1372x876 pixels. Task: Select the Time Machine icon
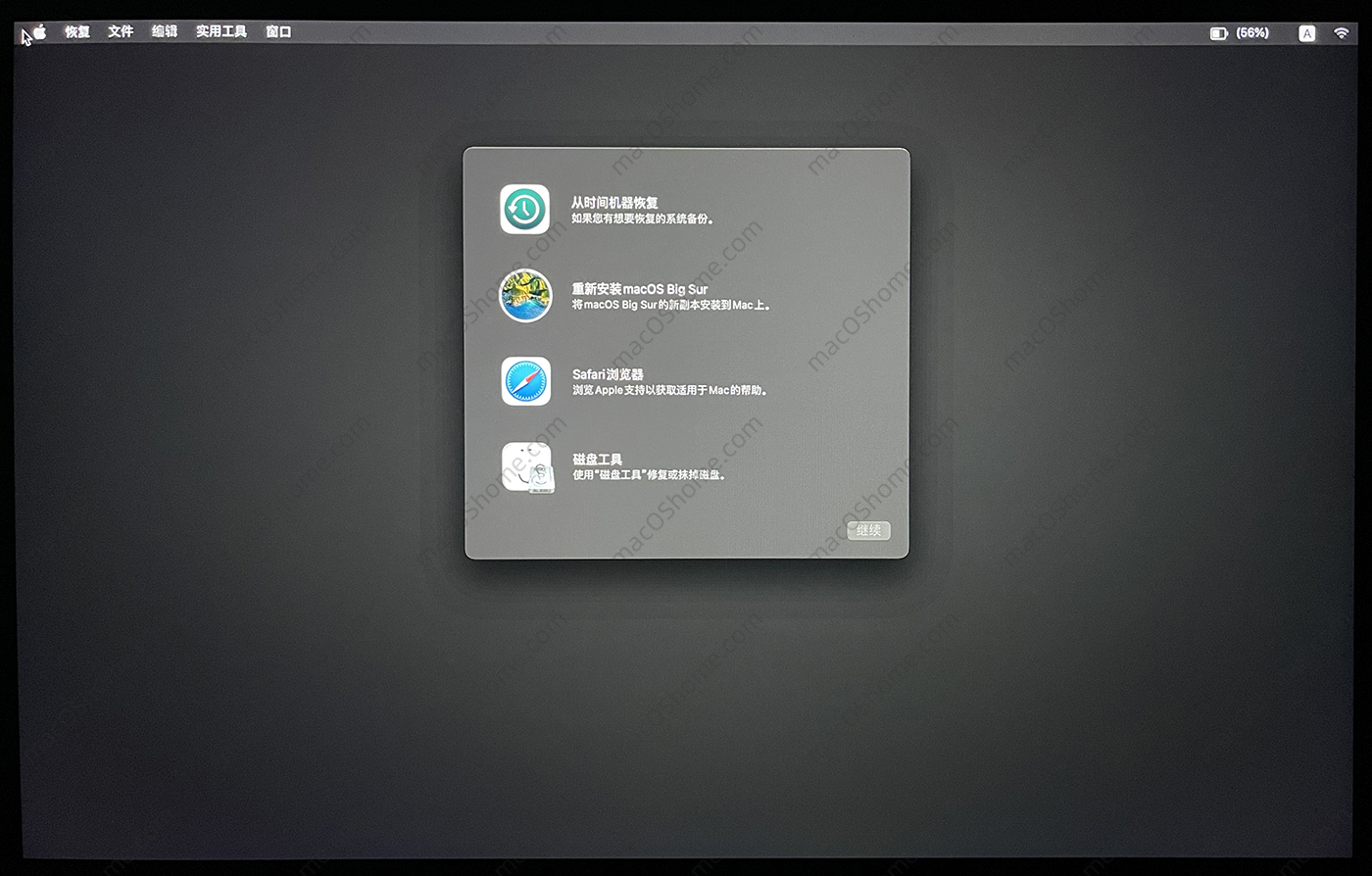(x=525, y=210)
